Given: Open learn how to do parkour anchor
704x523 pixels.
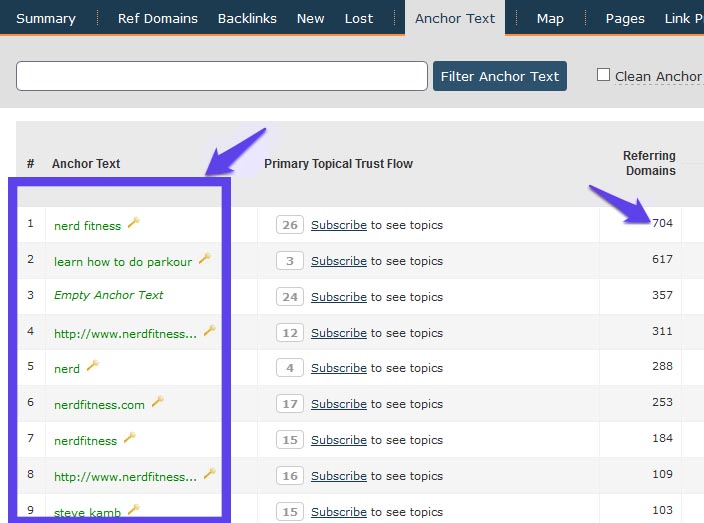Looking at the screenshot, I should (123, 262).
